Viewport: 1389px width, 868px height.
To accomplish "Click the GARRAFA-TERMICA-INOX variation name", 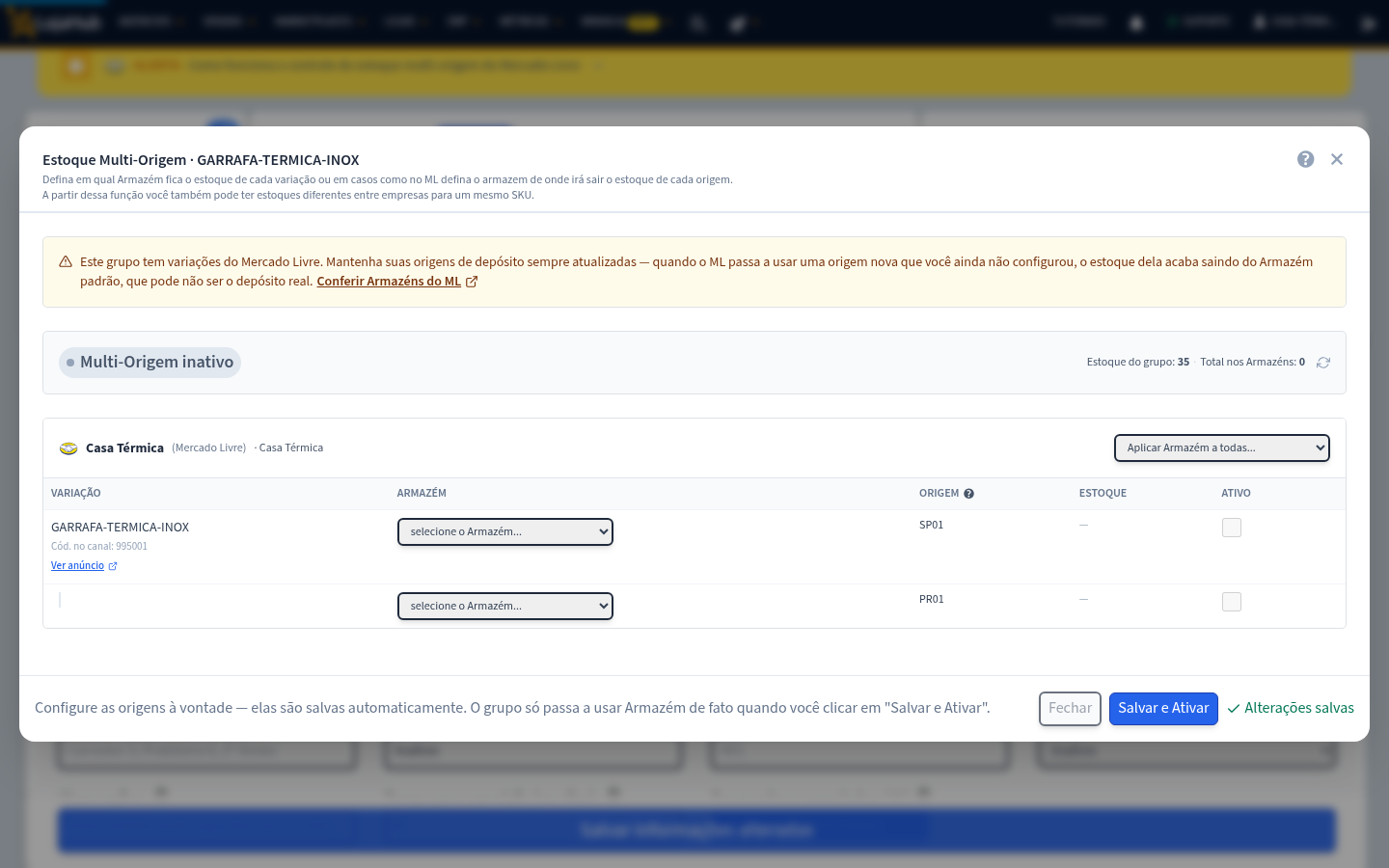I will point(120,528).
